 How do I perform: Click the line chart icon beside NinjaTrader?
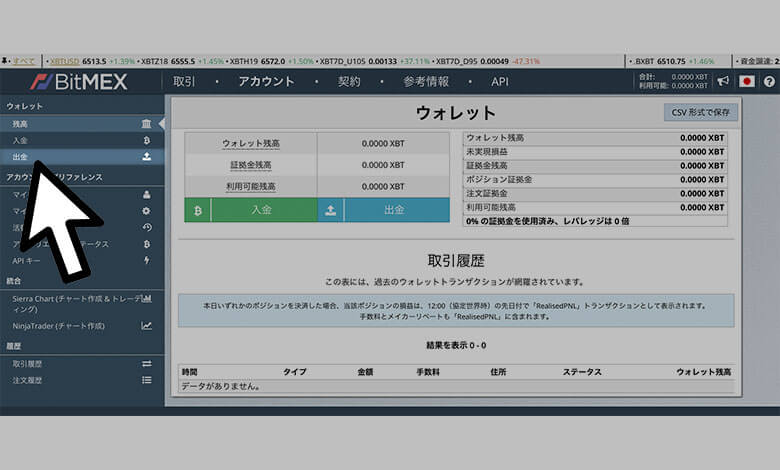pyautogui.click(x=146, y=326)
